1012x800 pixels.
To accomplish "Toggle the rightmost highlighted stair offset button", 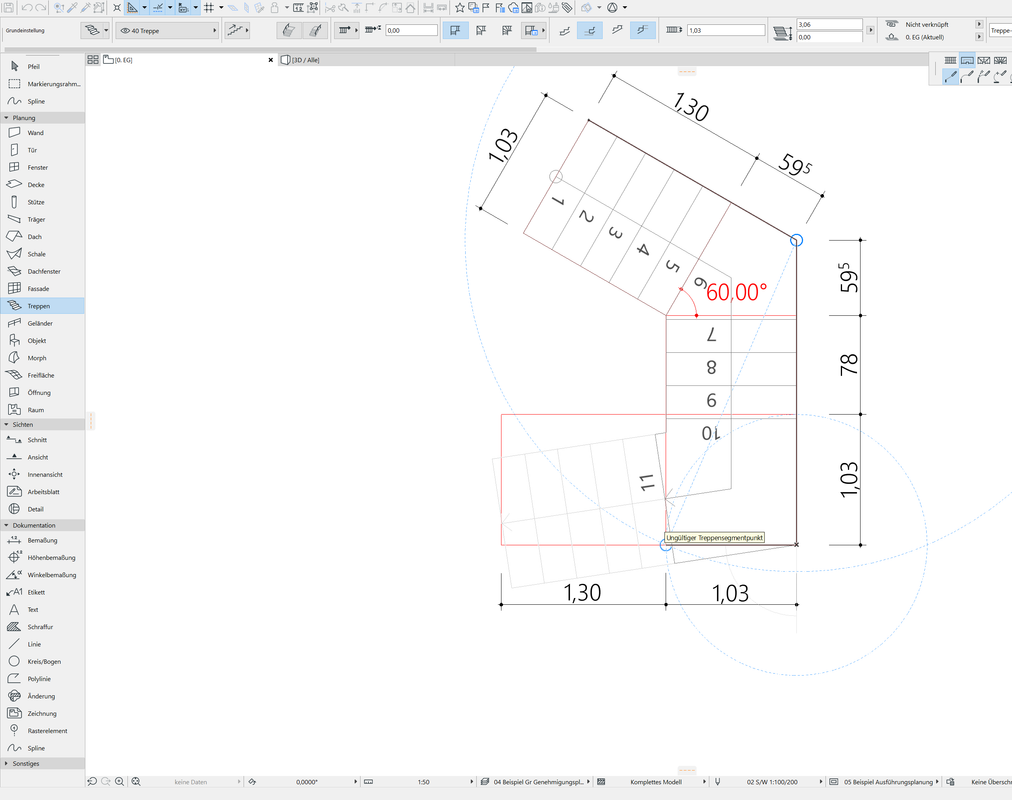I will (x=642, y=30).
